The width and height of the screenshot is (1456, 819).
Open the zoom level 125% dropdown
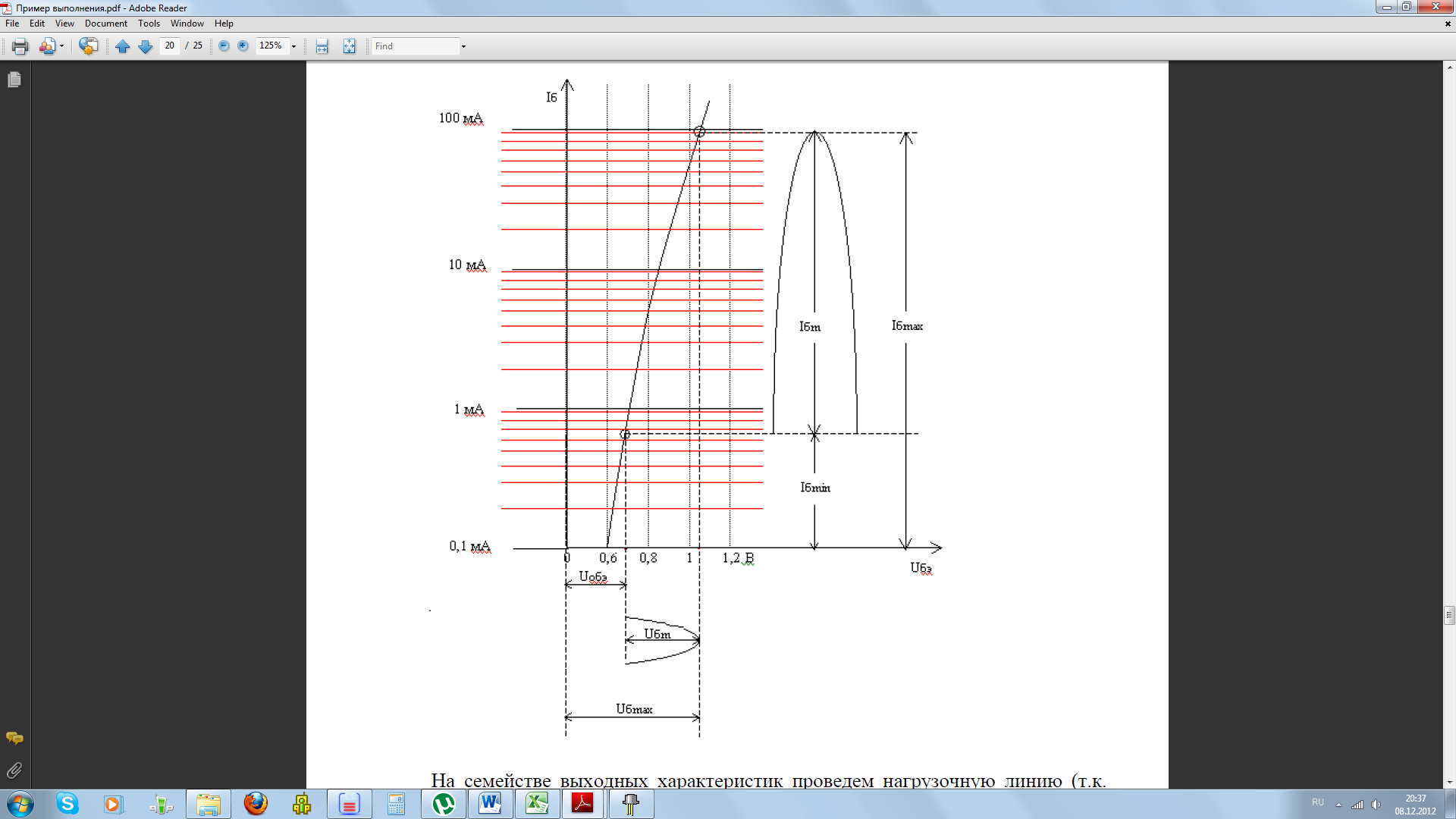pyautogui.click(x=293, y=46)
